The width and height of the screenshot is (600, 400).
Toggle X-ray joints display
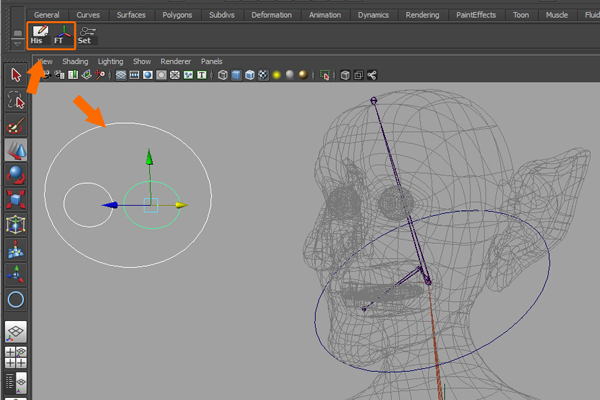click(x=372, y=75)
